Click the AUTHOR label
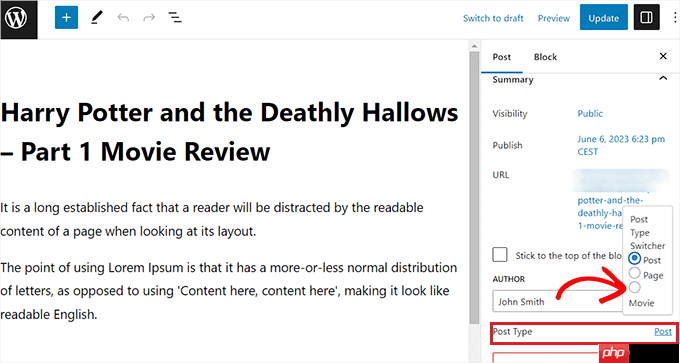680x363 pixels. pos(509,279)
